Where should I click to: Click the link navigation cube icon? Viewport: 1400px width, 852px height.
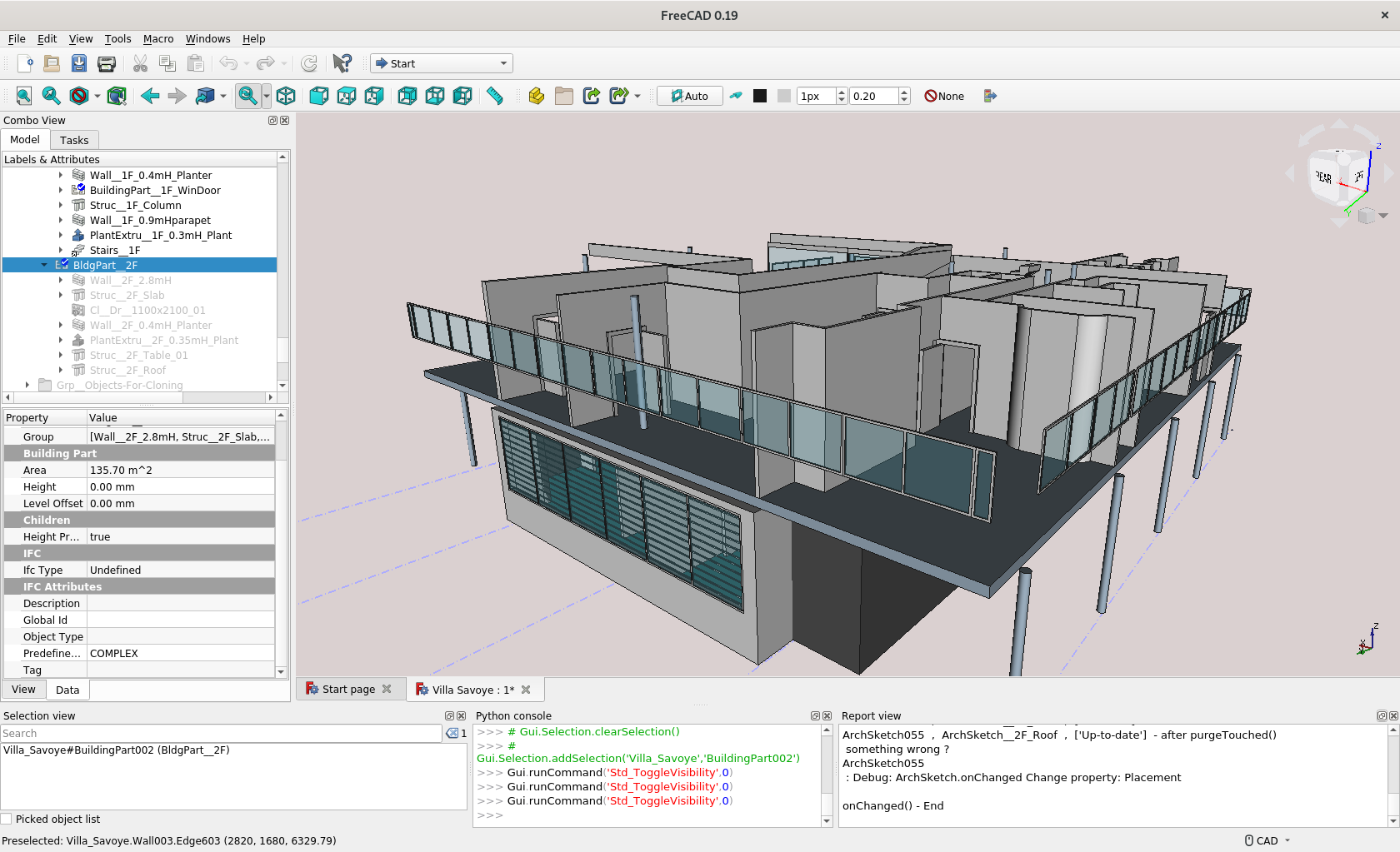[x=205, y=96]
